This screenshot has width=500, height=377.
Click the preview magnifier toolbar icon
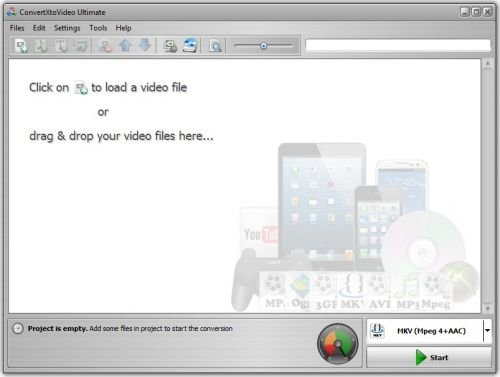tap(215, 46)
